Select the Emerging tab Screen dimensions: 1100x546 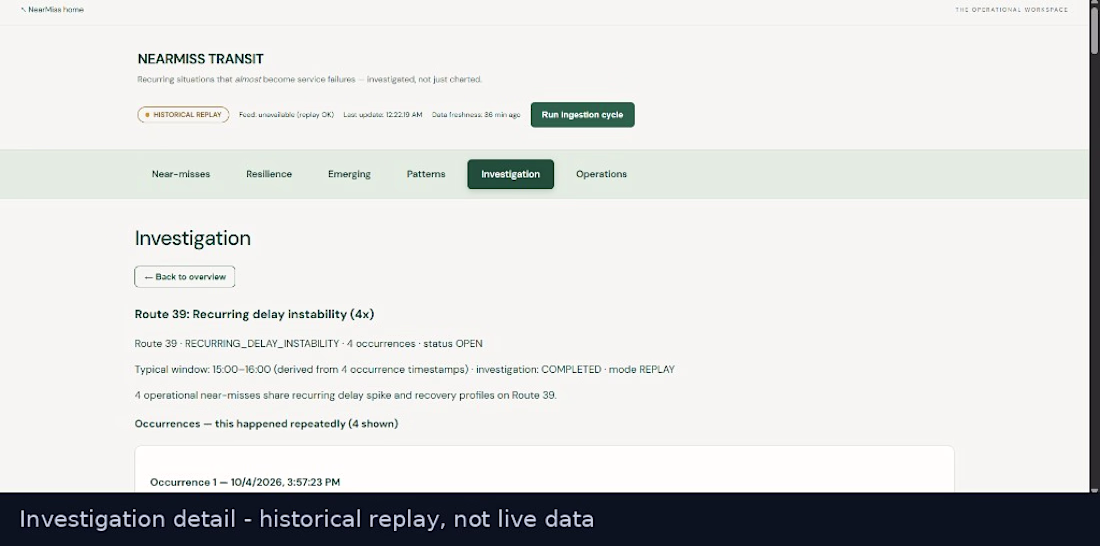349,174
